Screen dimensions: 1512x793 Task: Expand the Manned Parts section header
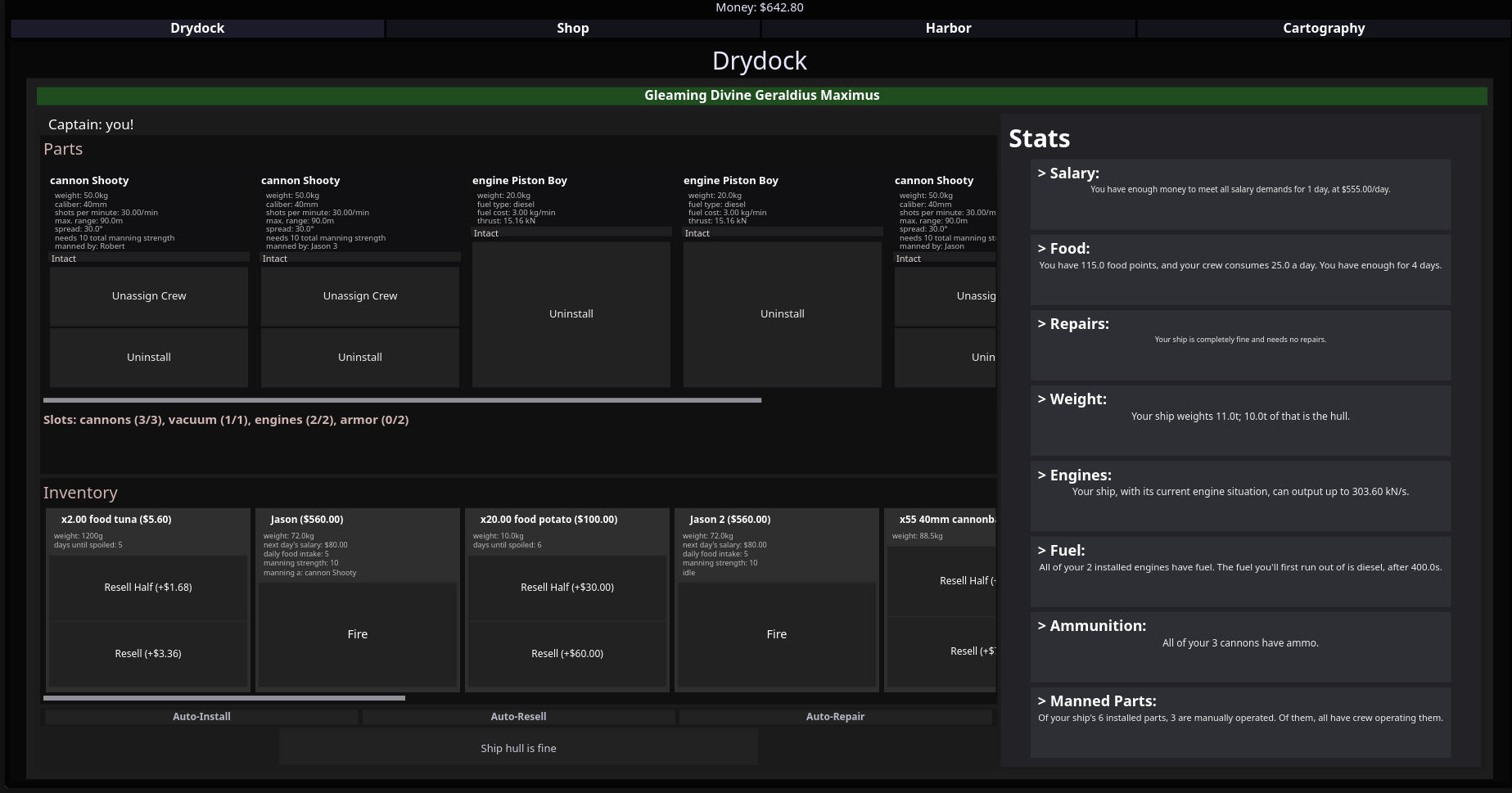(x=1096, y=701)
